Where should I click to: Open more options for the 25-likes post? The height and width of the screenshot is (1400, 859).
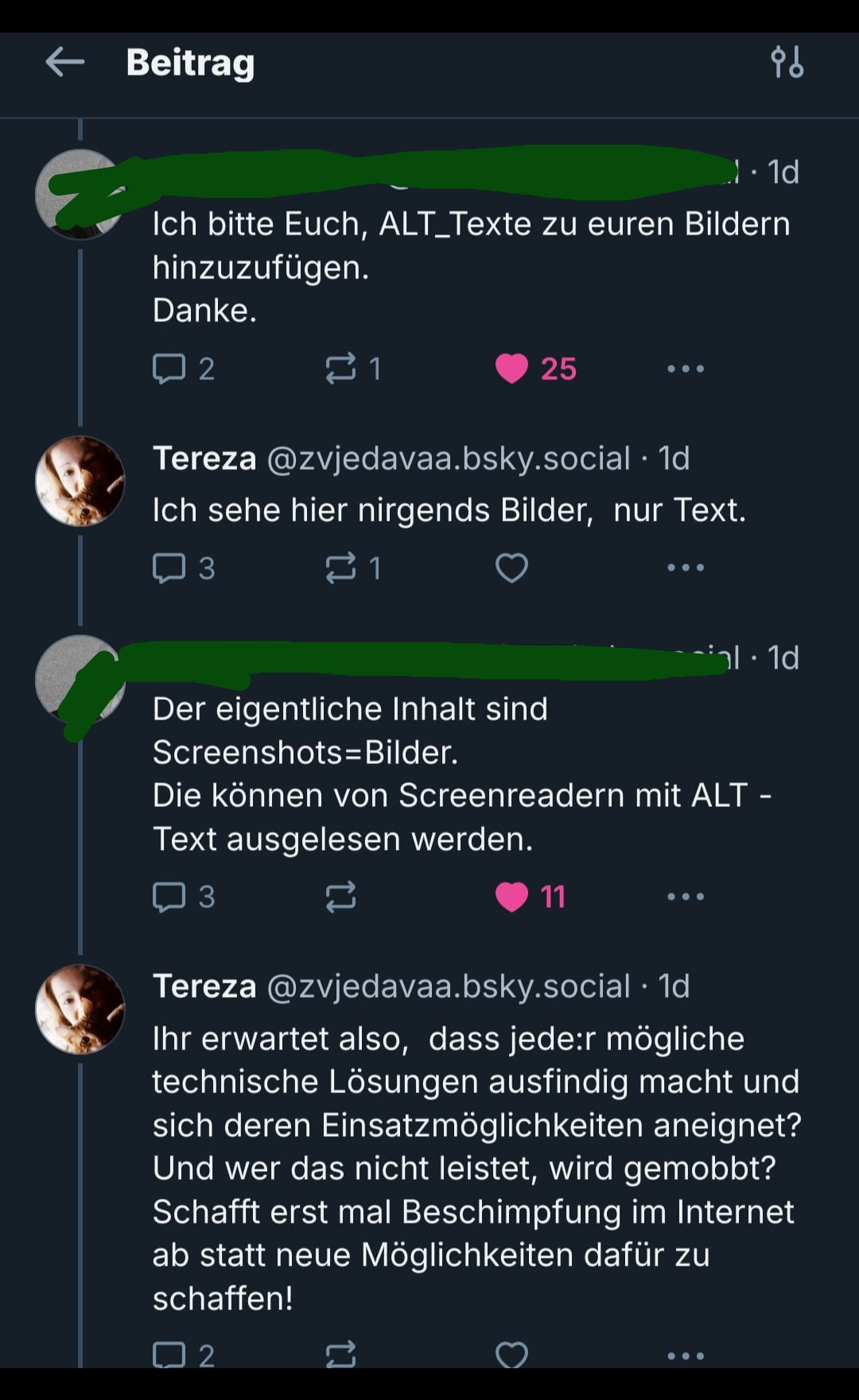click(686, 369)
